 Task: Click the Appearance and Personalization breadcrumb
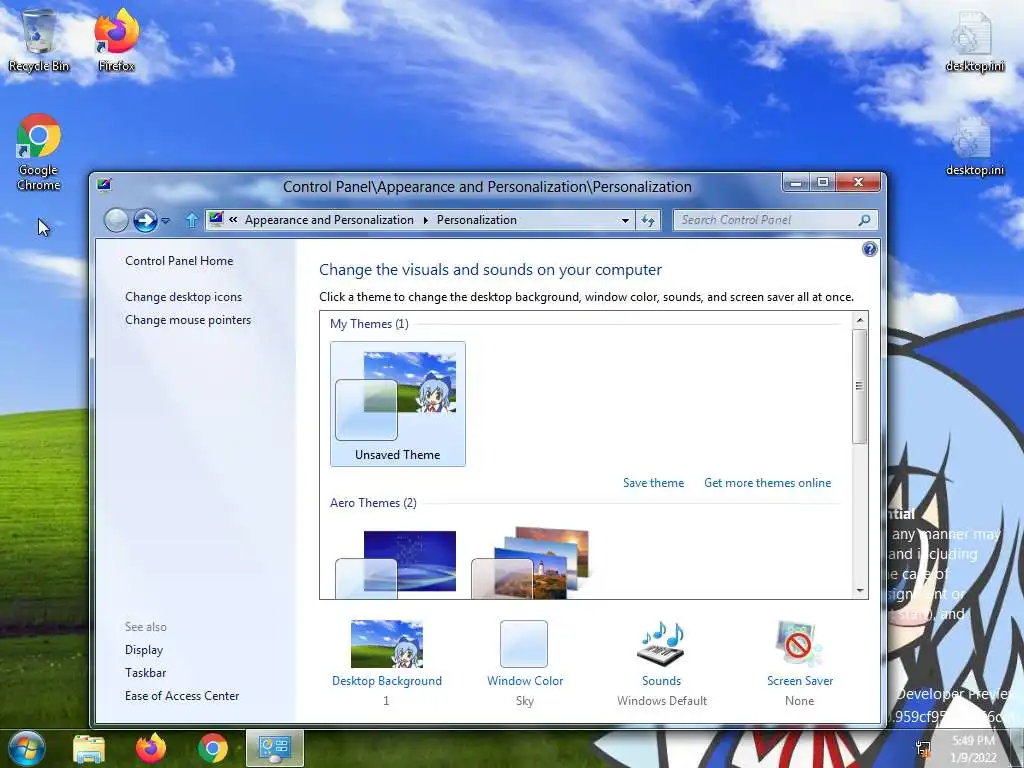329,220
